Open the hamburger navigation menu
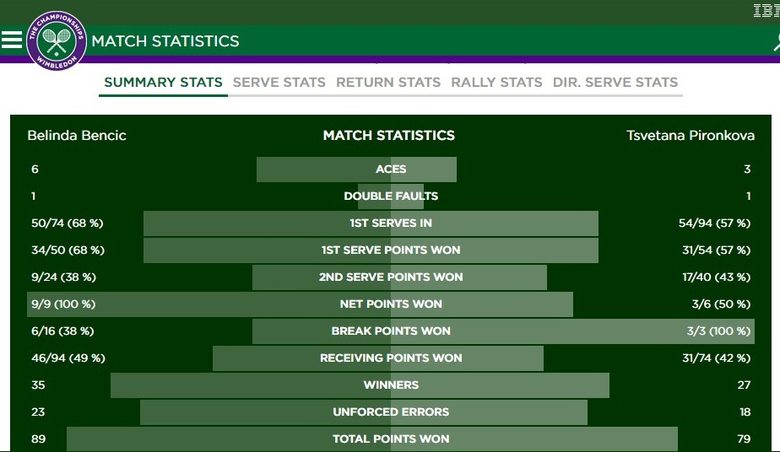The image size is (780, 452). click(11, 40)
